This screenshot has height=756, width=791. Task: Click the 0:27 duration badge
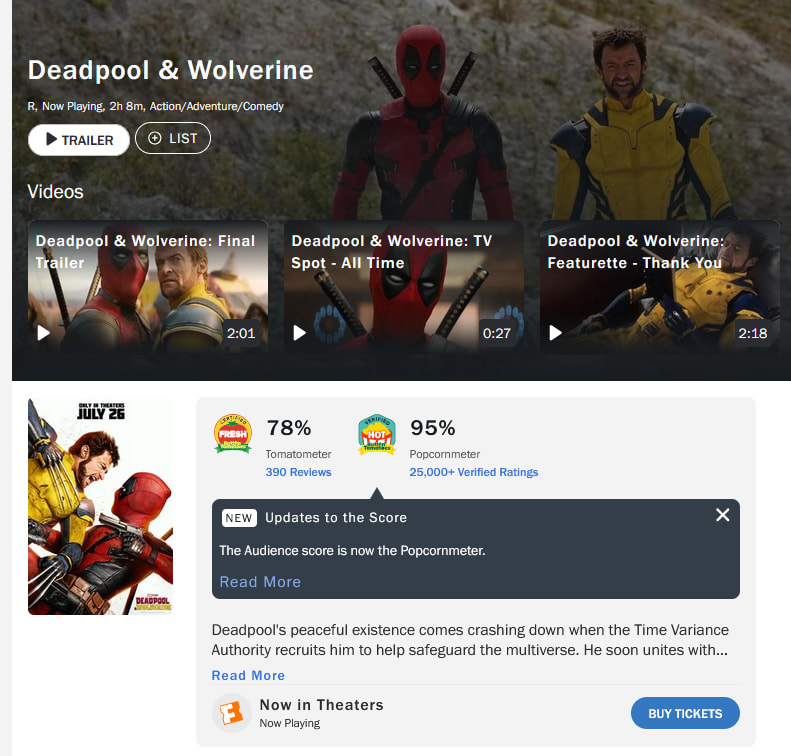coord(497,333)
